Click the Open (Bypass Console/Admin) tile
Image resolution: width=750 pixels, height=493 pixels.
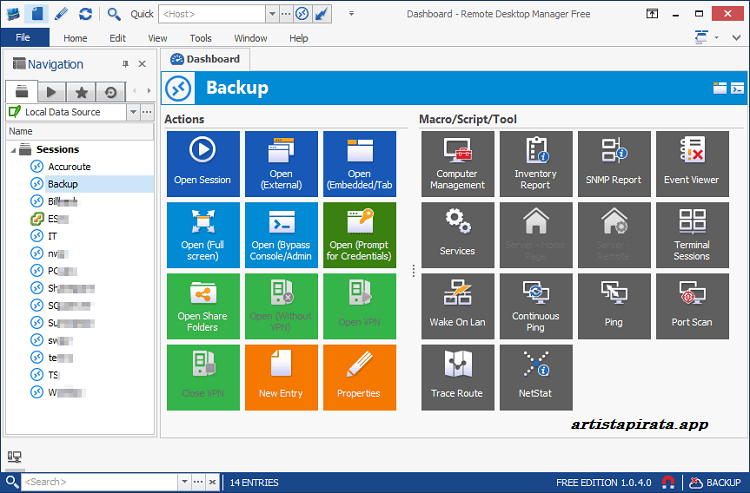tap(281, 235)
